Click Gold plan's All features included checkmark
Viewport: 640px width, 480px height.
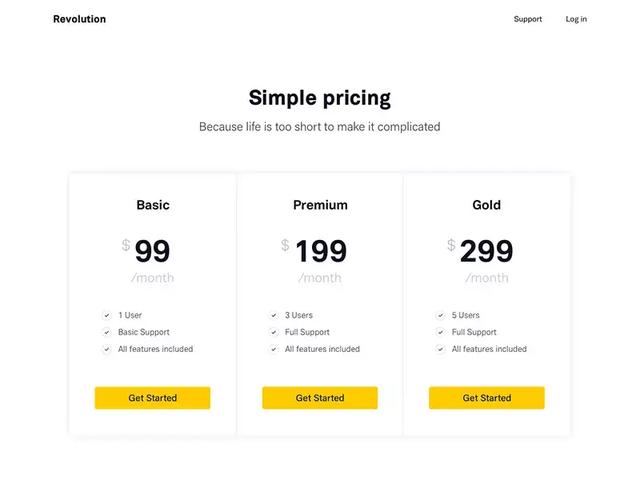440,349
